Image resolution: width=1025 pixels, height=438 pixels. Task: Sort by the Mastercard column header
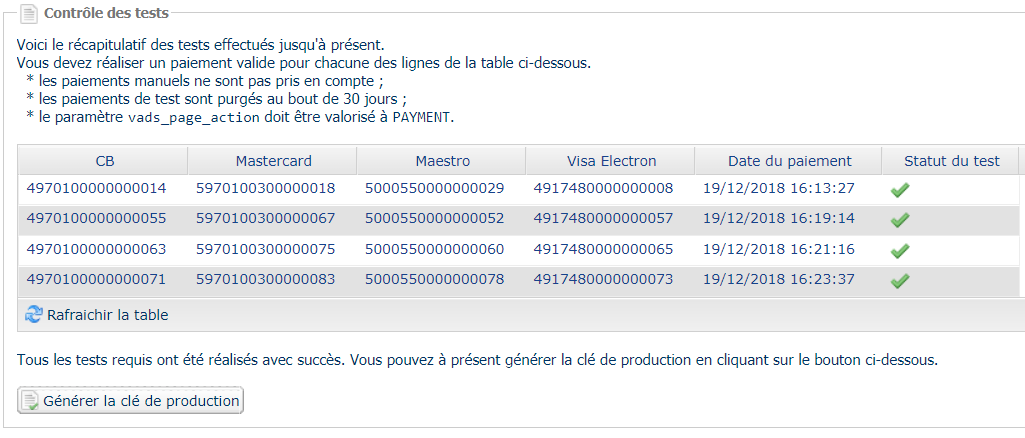273,161
